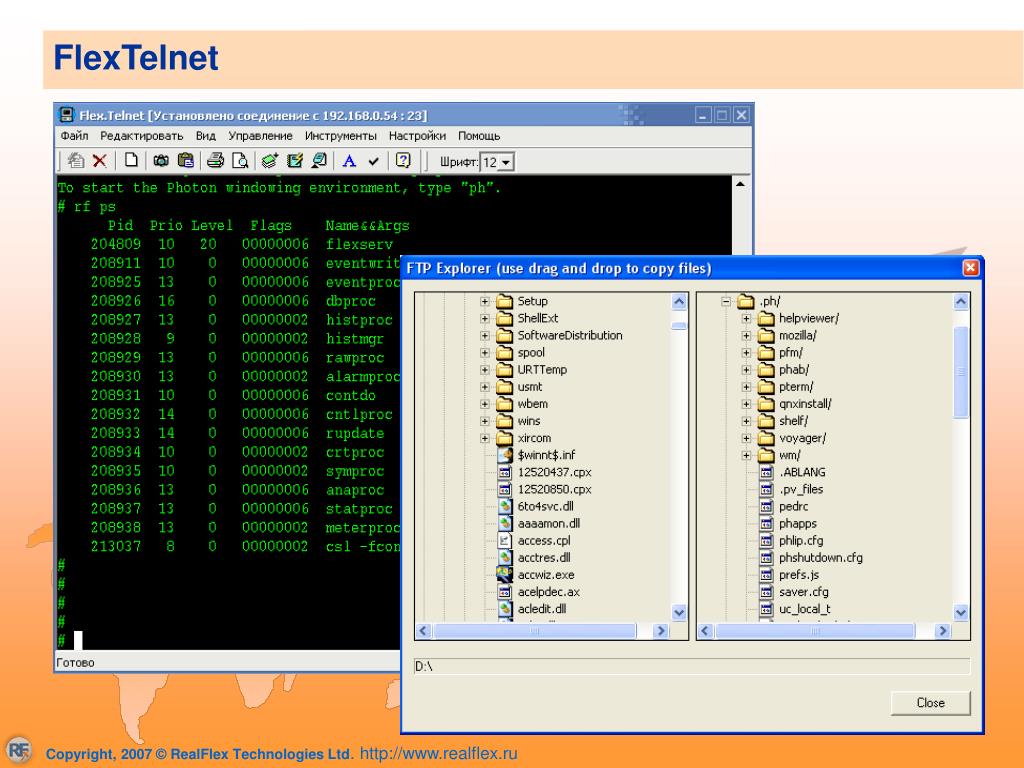Click the computer with arrow toolbar icon
1024x768 pixels.
tap(319, 161)
